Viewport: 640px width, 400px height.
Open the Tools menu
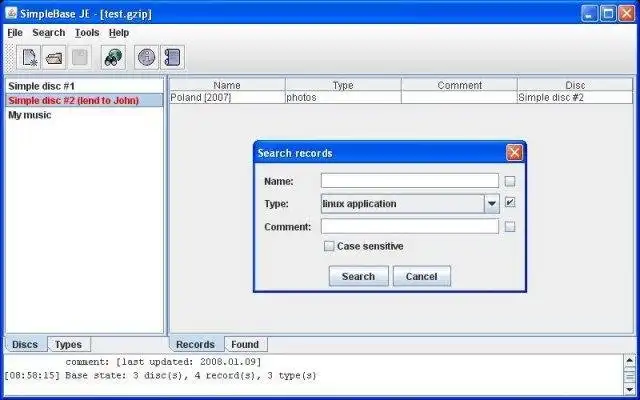(87, 33)
